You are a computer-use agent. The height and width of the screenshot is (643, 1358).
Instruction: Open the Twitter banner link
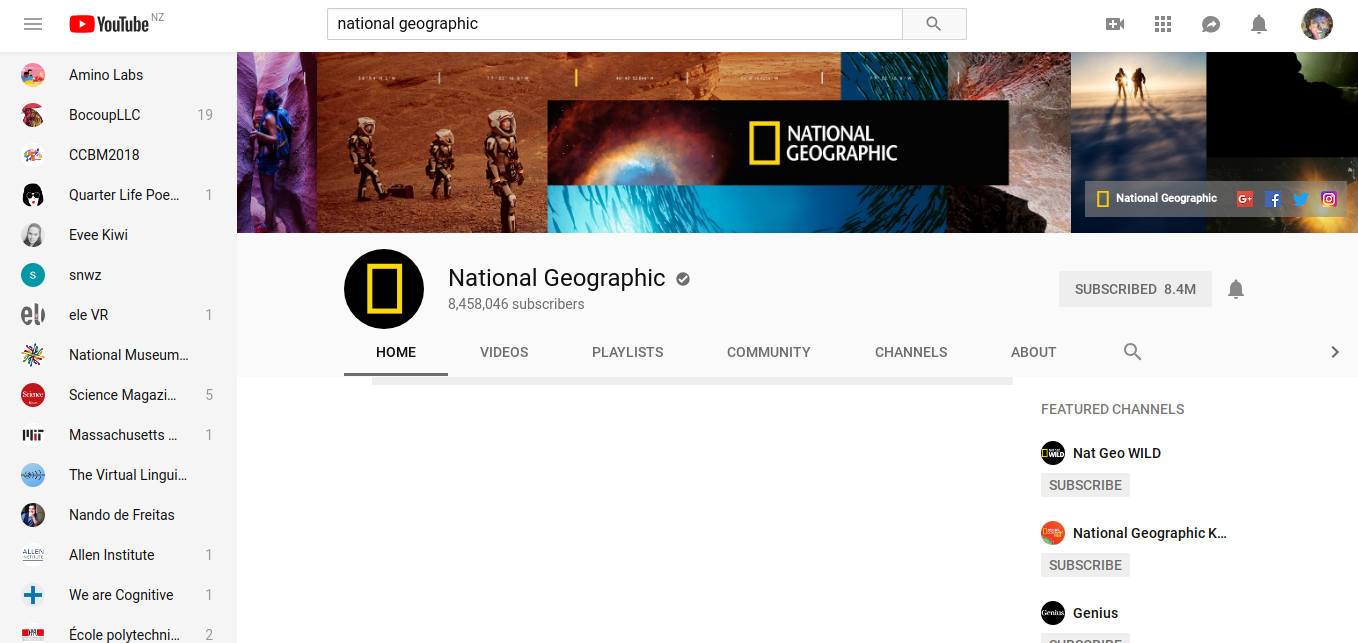[x=1301, y=199]
